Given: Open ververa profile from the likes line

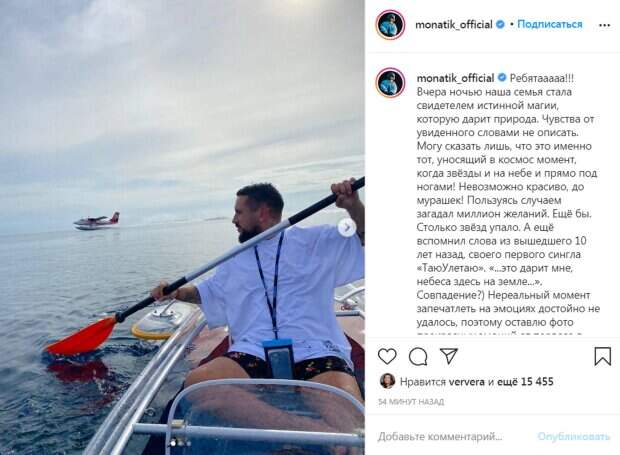Looking at the screenshot, I should pyautogui.click(x=466, y=382).
